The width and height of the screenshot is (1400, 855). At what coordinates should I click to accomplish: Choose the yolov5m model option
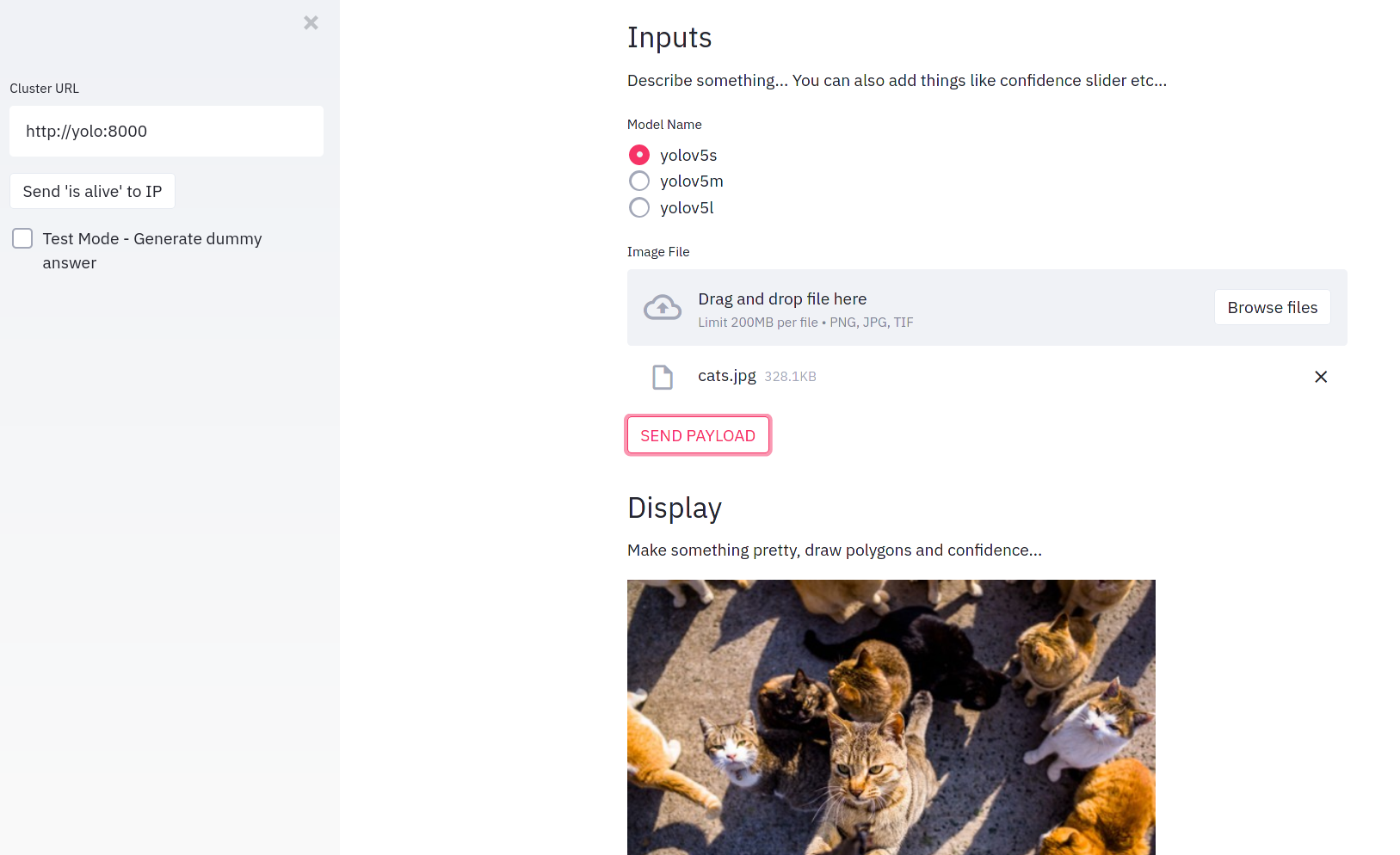[639, 181]
